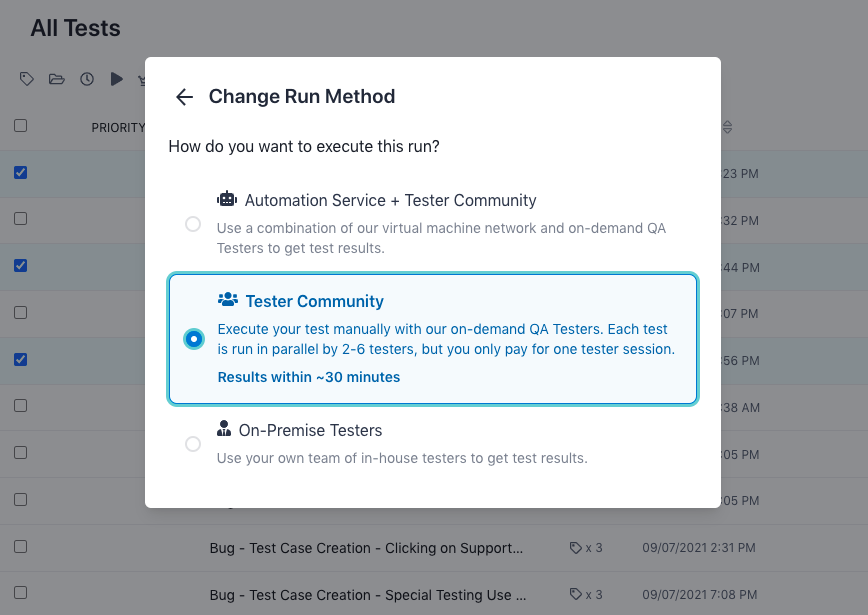Select the tag icon in the toolbar
Image resolution: width=868 pixels, height=615 pixels.
(x=27, y=78)
